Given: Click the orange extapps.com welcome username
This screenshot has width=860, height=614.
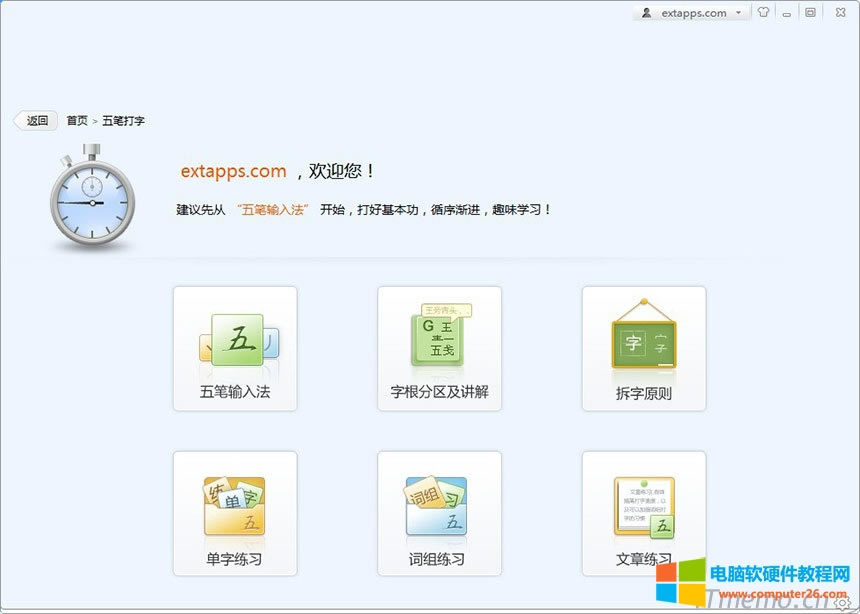Looking at the screenshot, I should point(233,172).
